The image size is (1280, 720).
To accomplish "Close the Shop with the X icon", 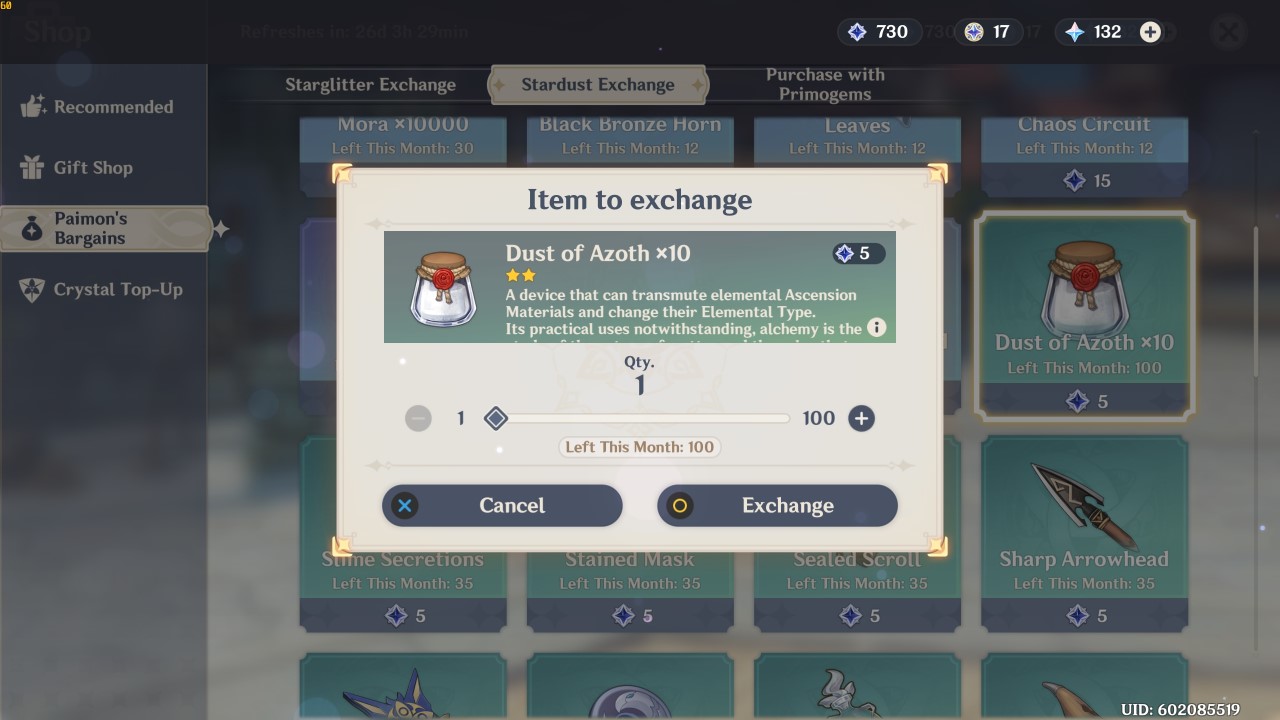I will (1228, 32).
